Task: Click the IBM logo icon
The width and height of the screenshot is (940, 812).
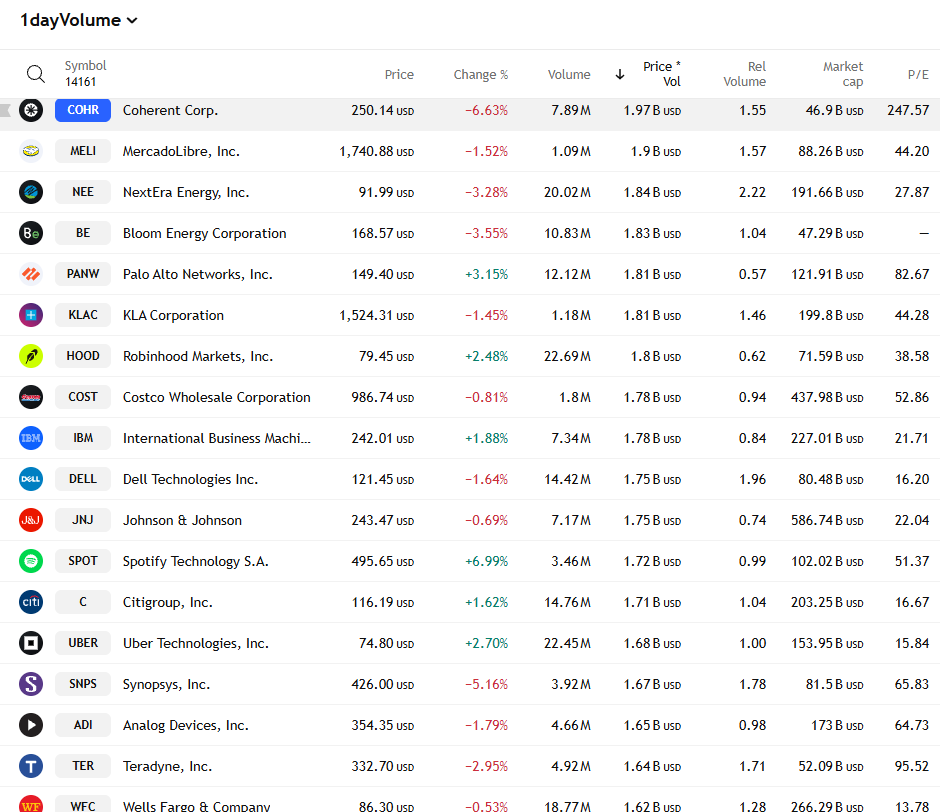Action: [x=31, y=438]
